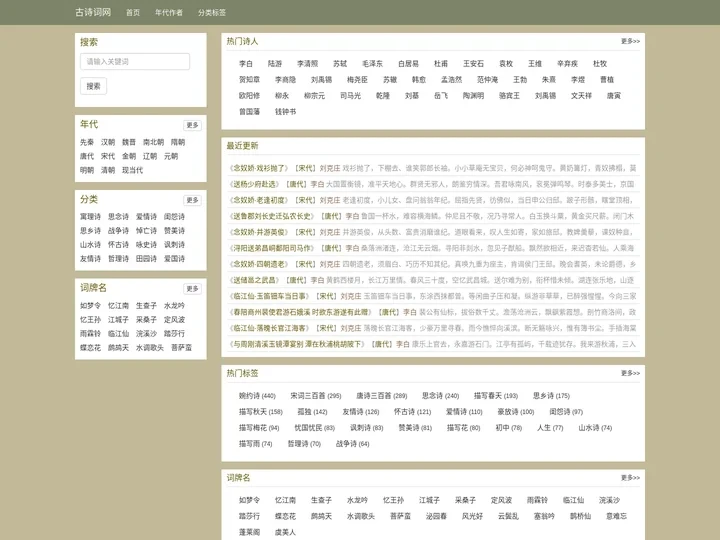The width and height of the screenshot is (720, 540).
Task: Select 先秦 dynasty link
Action: [x=87, y=142]
